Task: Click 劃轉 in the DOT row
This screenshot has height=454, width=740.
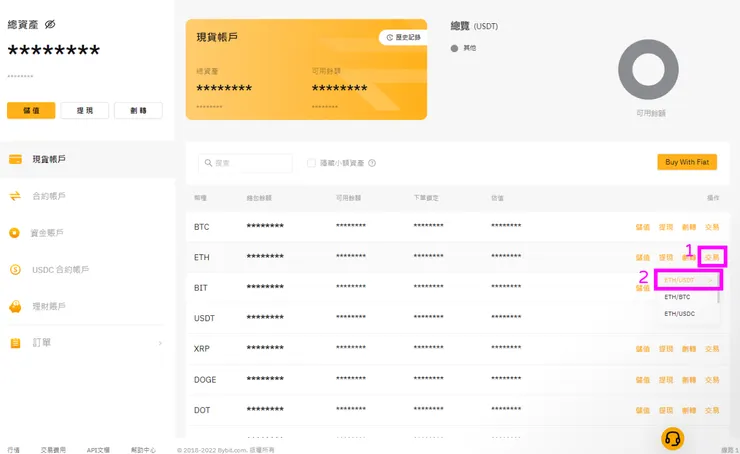Action: click(689, 410)
